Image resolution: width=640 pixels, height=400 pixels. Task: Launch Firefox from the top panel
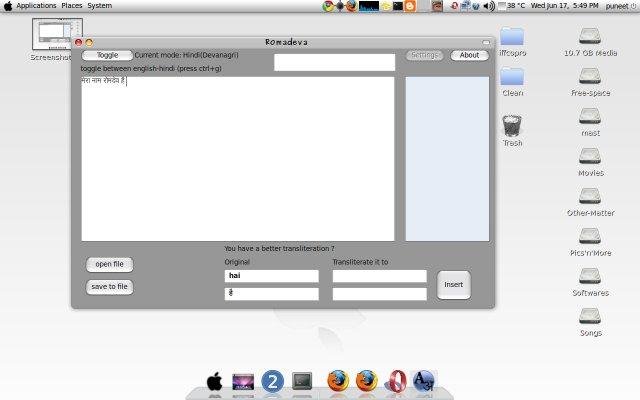pos(351,6)
